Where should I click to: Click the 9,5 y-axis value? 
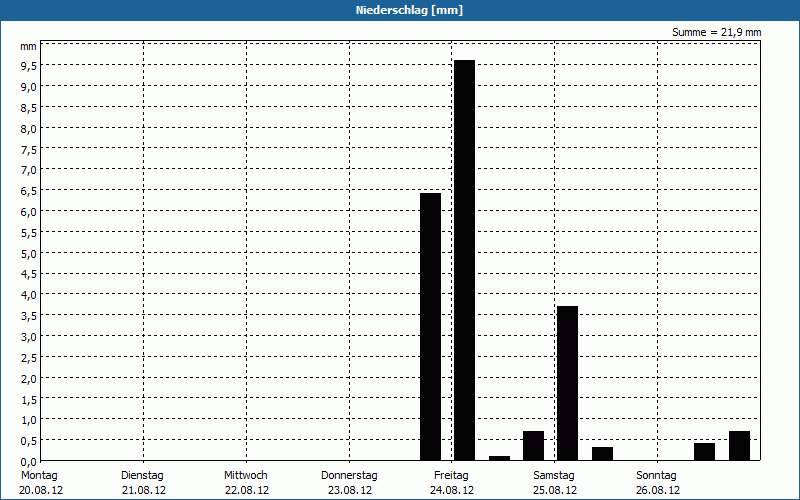coord(29,66)
